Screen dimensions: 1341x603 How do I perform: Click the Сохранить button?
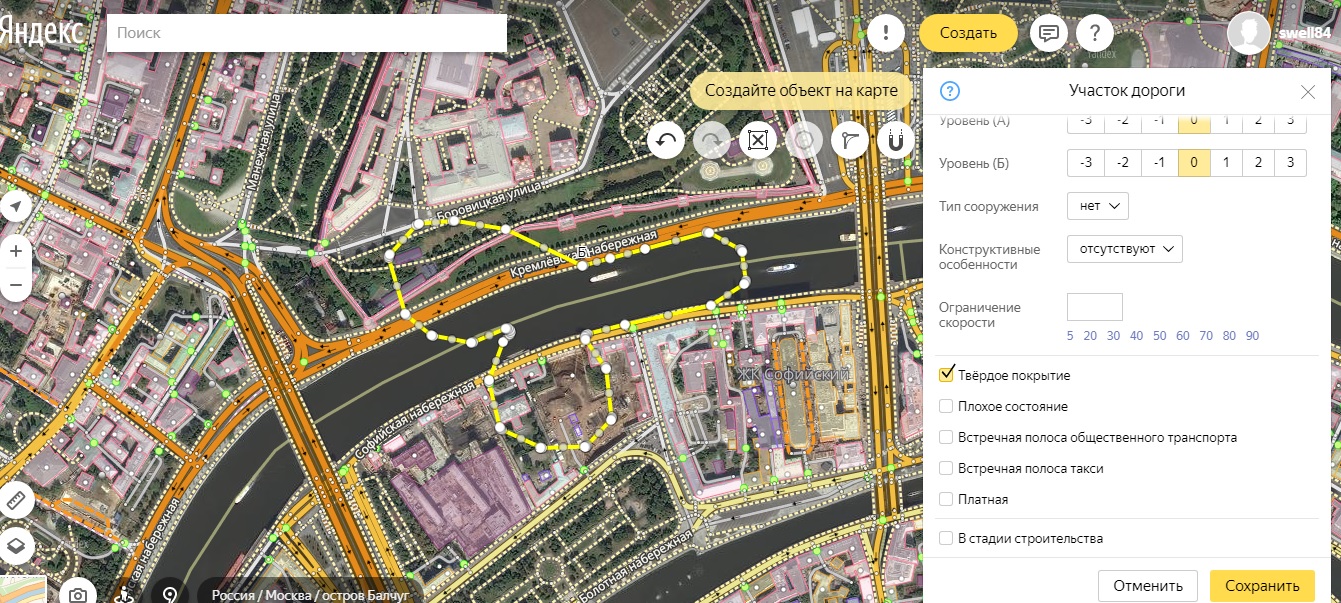pos(1262,585)
